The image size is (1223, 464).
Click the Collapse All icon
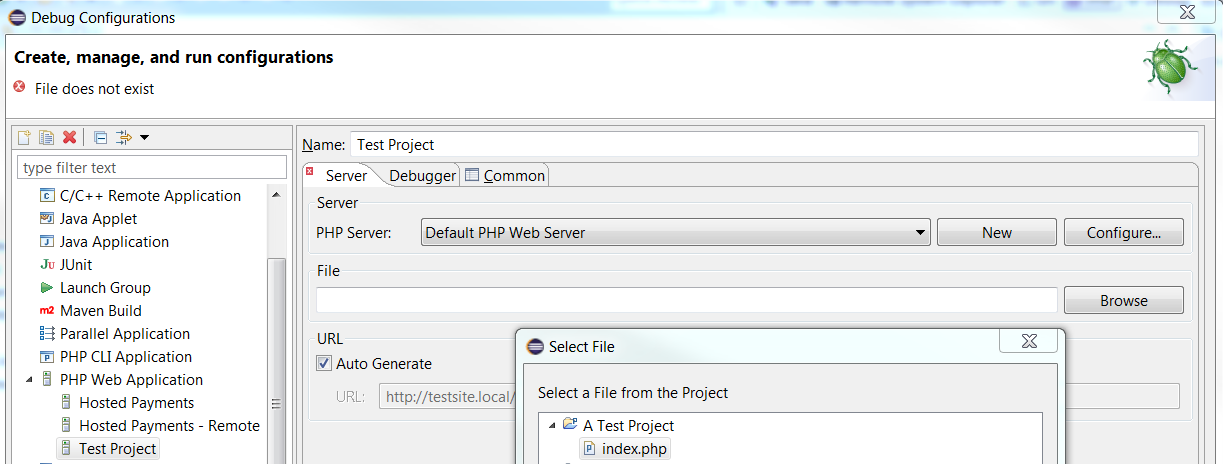(x=100, y=138)
